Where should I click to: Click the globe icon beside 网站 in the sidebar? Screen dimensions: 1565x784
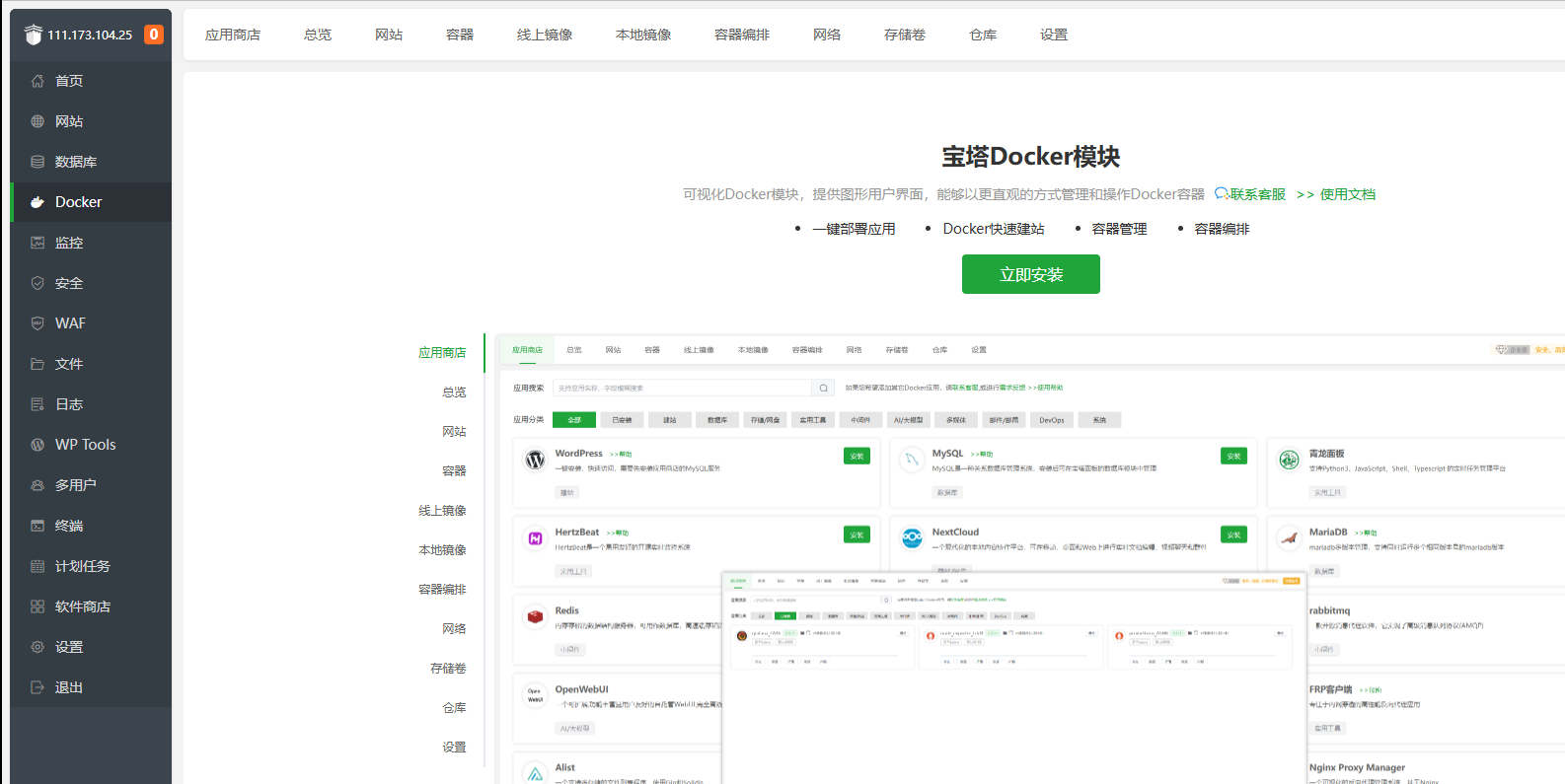[x=37, y=121]
